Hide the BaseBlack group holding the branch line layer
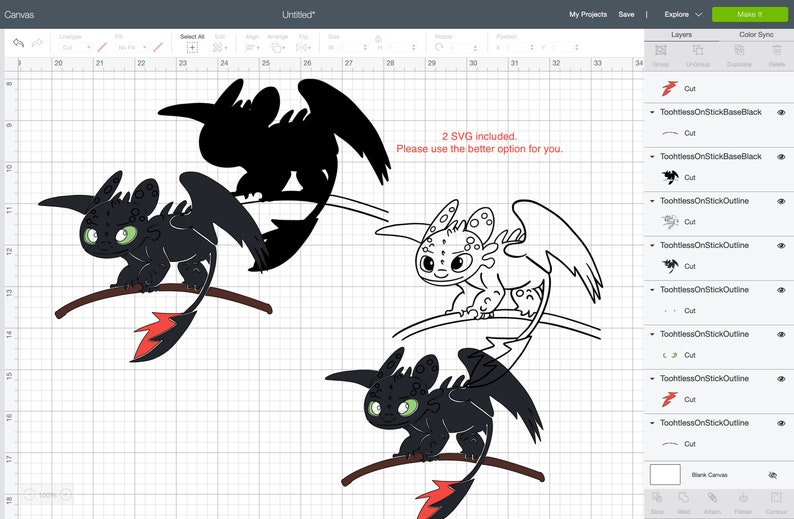The height and width of the screenshot is (519, 794). click(x=781, y=112)
